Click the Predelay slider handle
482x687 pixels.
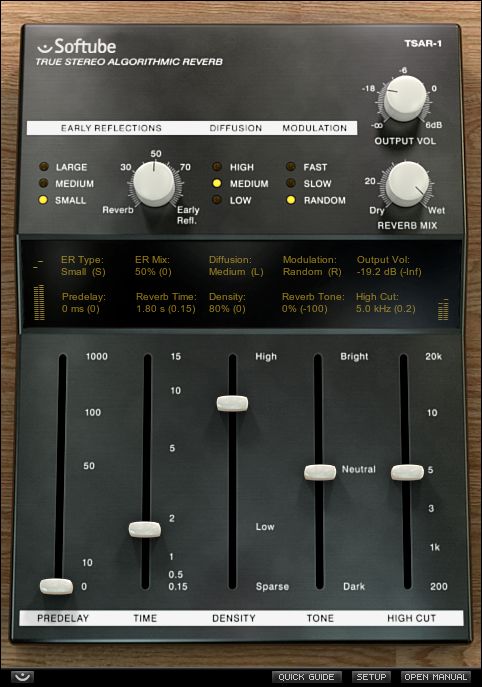coord(57,586)
